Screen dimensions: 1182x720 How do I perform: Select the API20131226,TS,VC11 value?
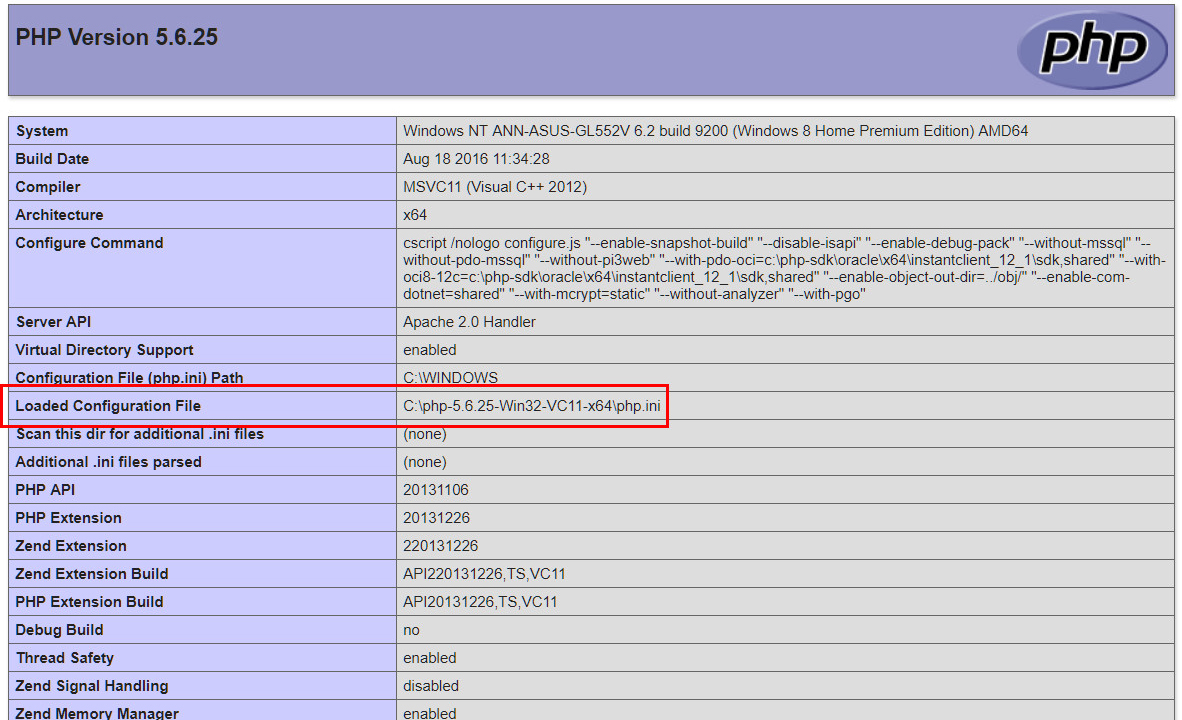(x=480, y=601)
